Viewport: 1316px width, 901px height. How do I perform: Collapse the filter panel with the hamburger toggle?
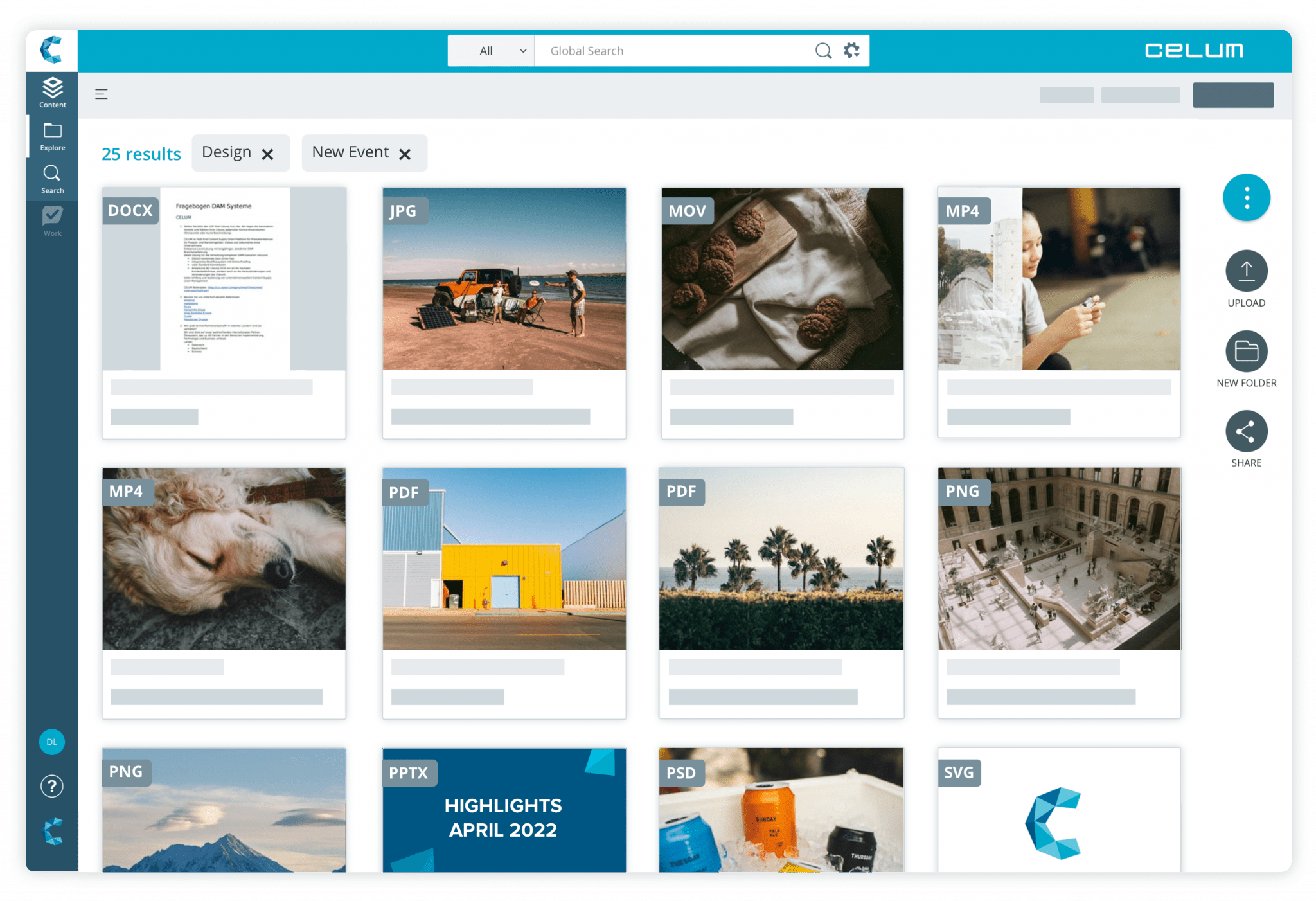click(102, 94)
